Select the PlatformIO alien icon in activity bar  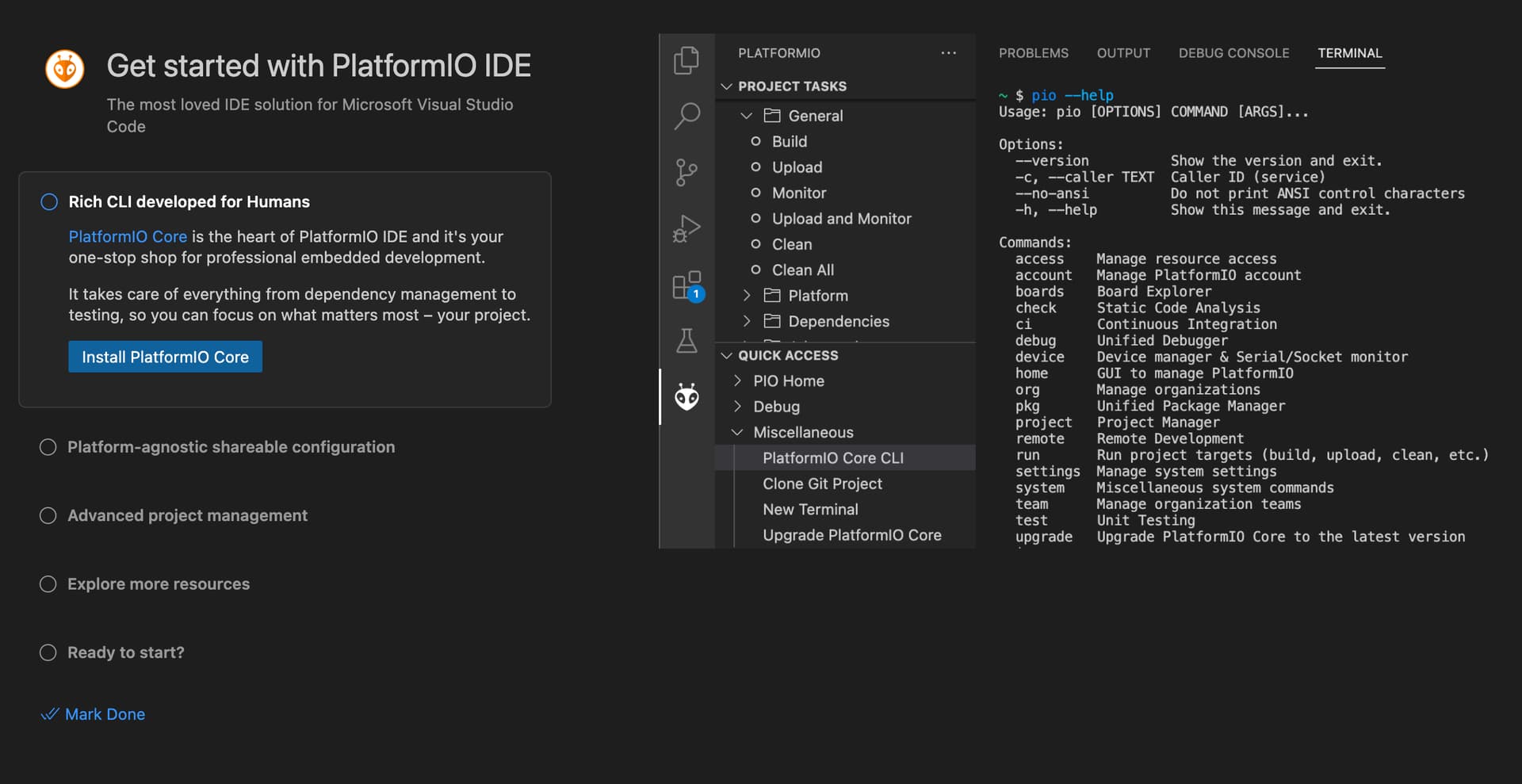686,396
